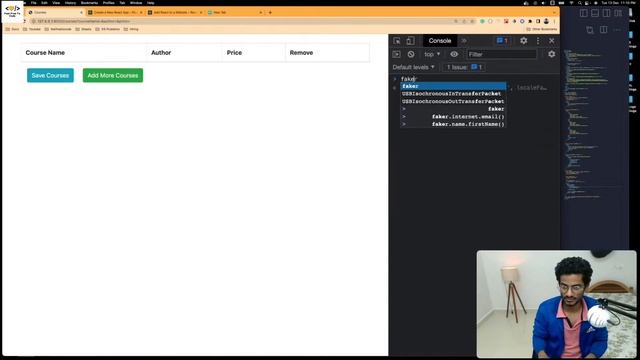Choose USBIsochronousInTransferPacket suggestion

click(x=453, y=94)
